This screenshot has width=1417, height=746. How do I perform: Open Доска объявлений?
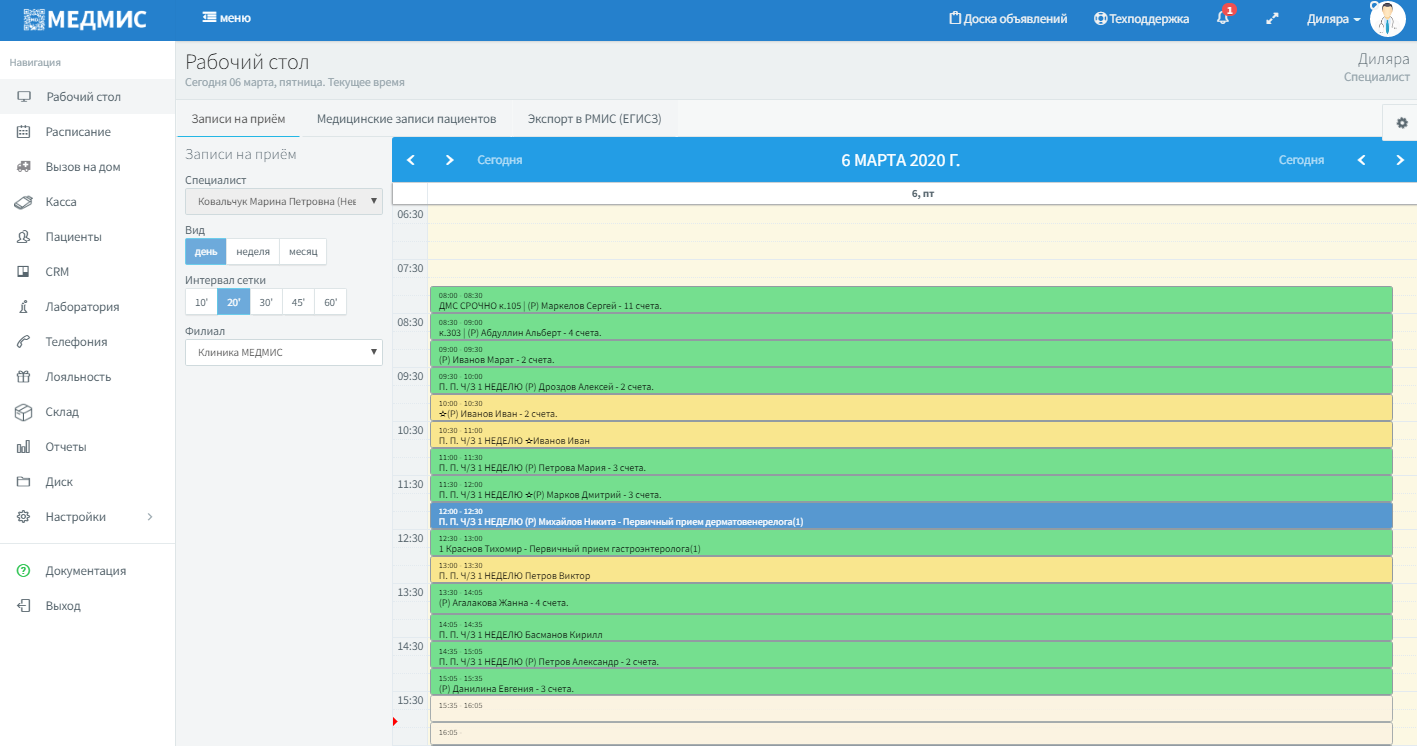[x=1008, y=18]
